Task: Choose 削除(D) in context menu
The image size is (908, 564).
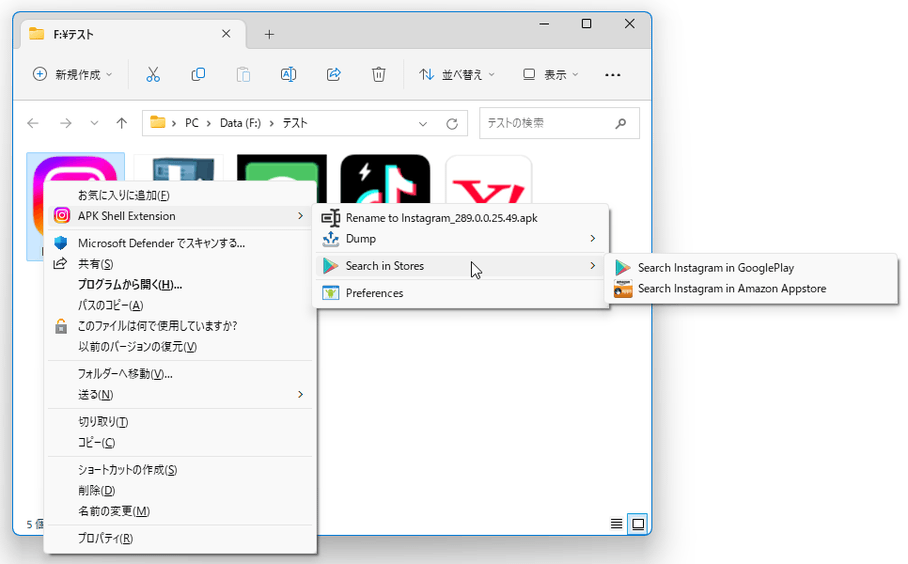Action: 181,490
